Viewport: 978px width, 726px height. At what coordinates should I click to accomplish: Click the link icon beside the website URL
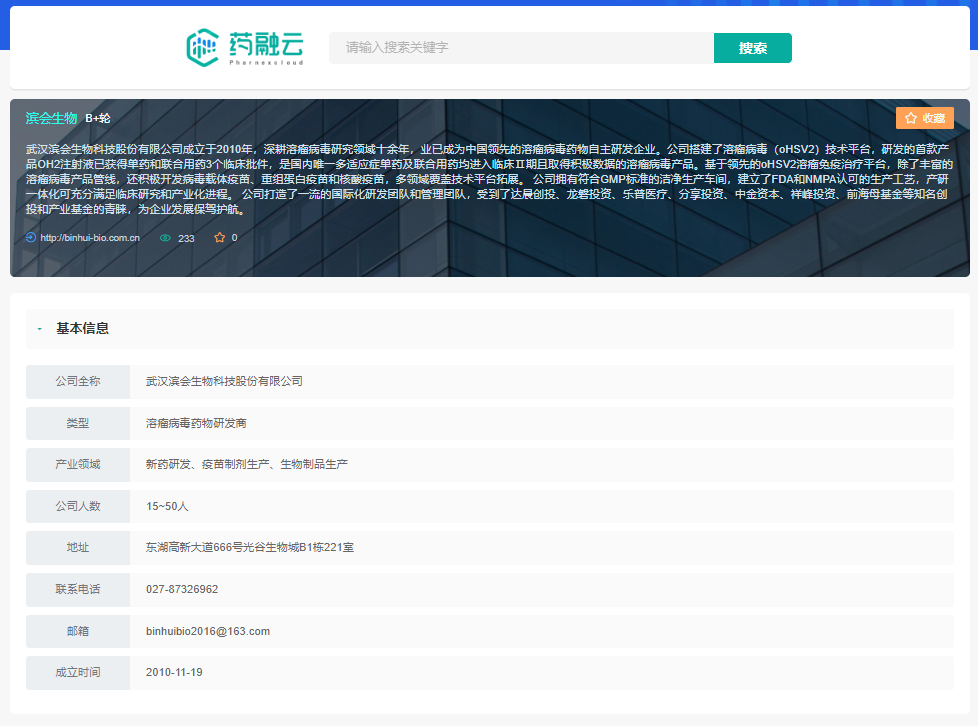tap(31, 238)
